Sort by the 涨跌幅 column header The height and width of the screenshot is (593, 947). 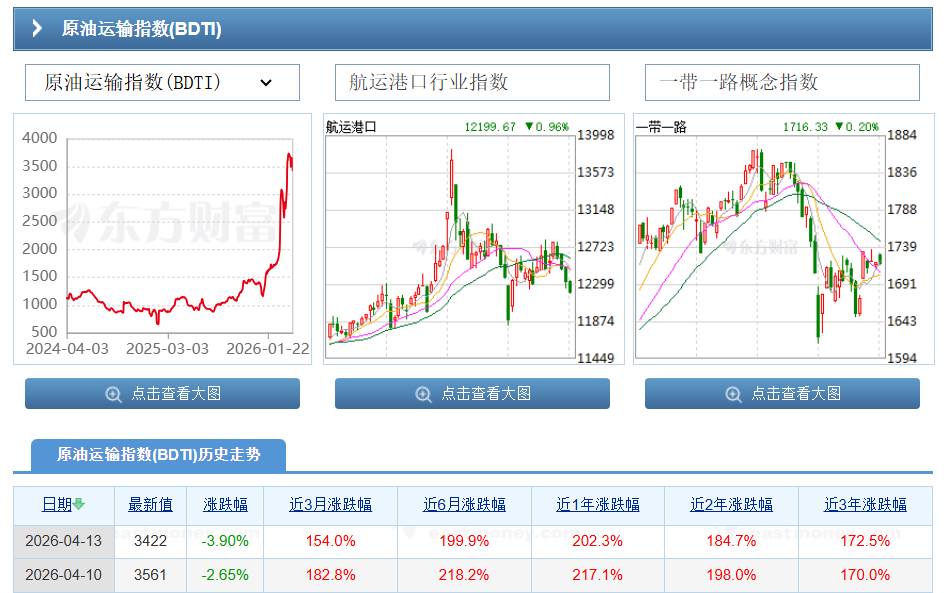[226, 504]
